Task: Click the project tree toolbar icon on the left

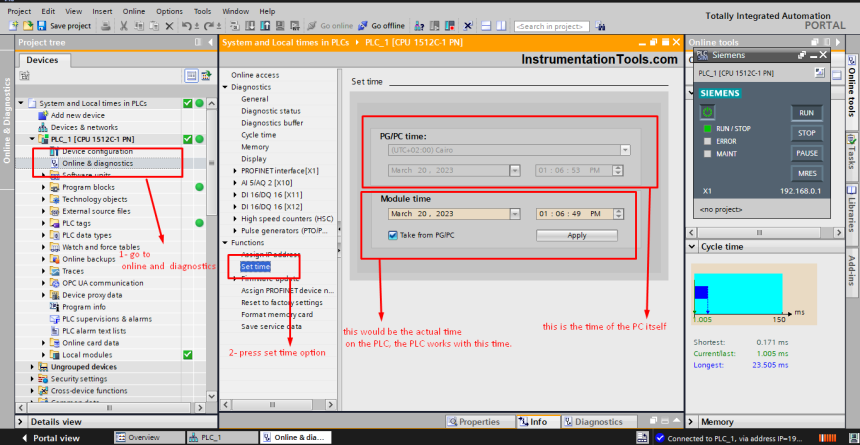Action: point(24,76)
